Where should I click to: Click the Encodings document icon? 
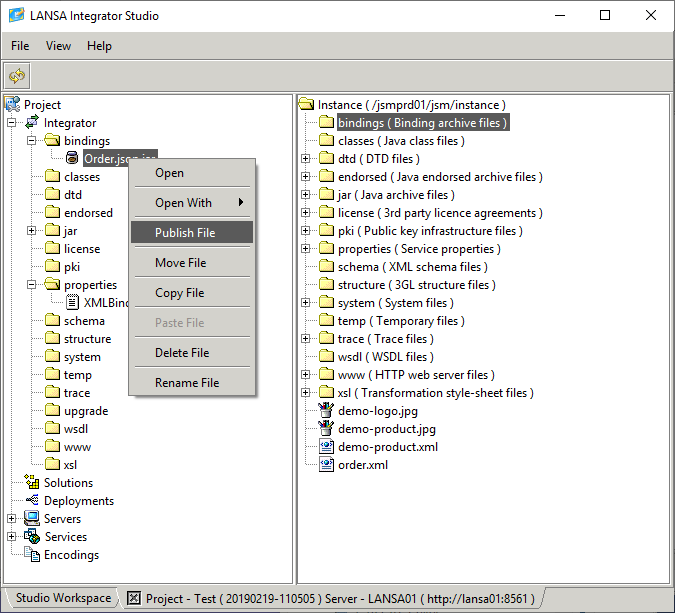pyautogui.click(x=32, y=555)
